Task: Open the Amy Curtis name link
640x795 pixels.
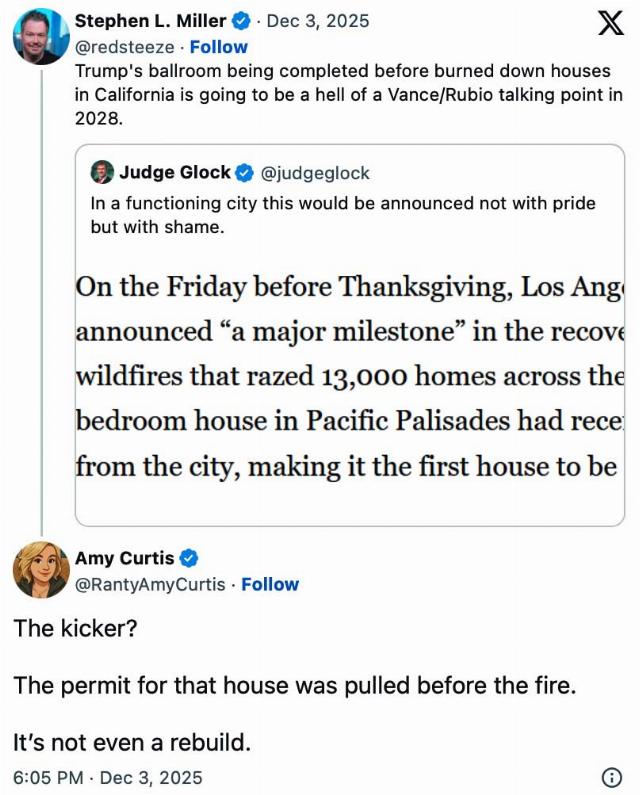Action: click(124, 559)
